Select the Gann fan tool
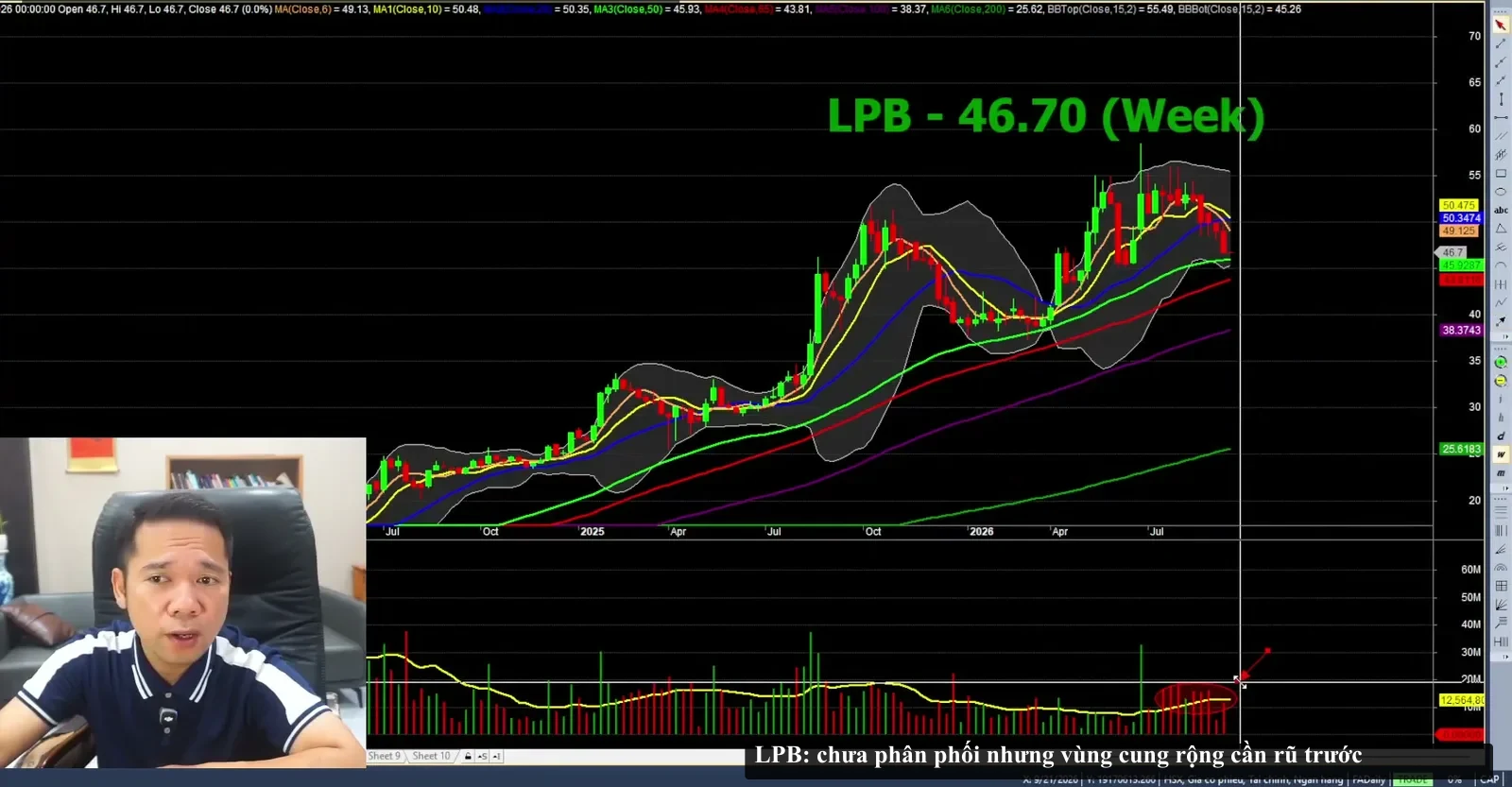The height and width of the screenshot is (787, 1512). coord(1501,605)
